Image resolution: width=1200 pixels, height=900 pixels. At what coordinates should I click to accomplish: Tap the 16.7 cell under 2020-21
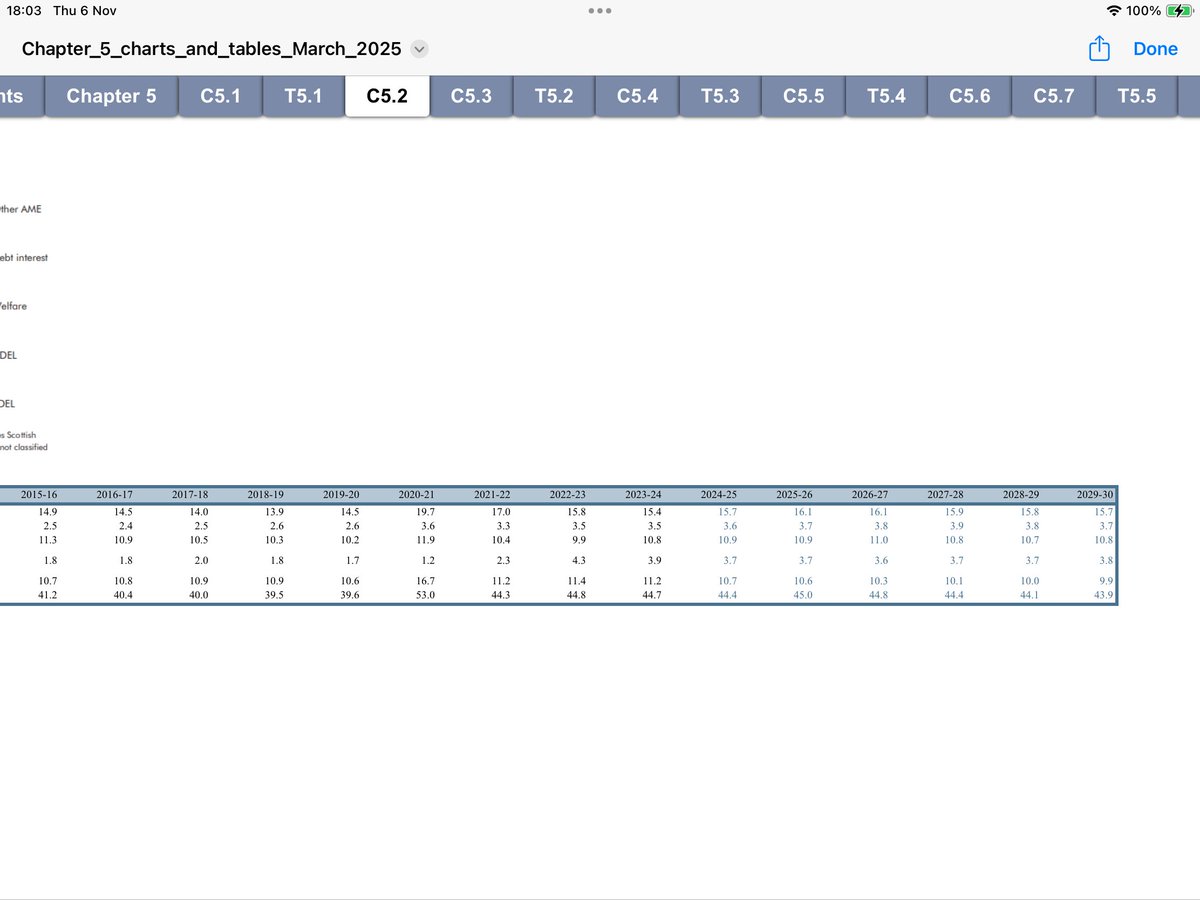click(x=425, y=581)
